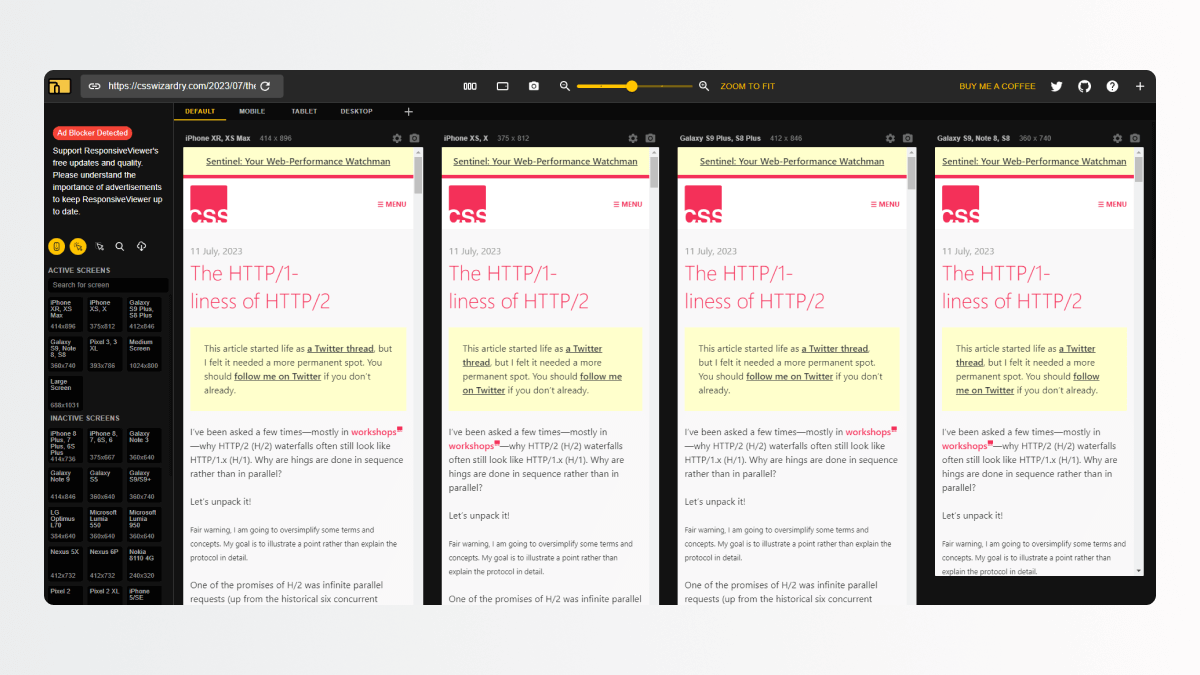Open the screen search magnifier icon
The image size is (1200, 675).
120,245
